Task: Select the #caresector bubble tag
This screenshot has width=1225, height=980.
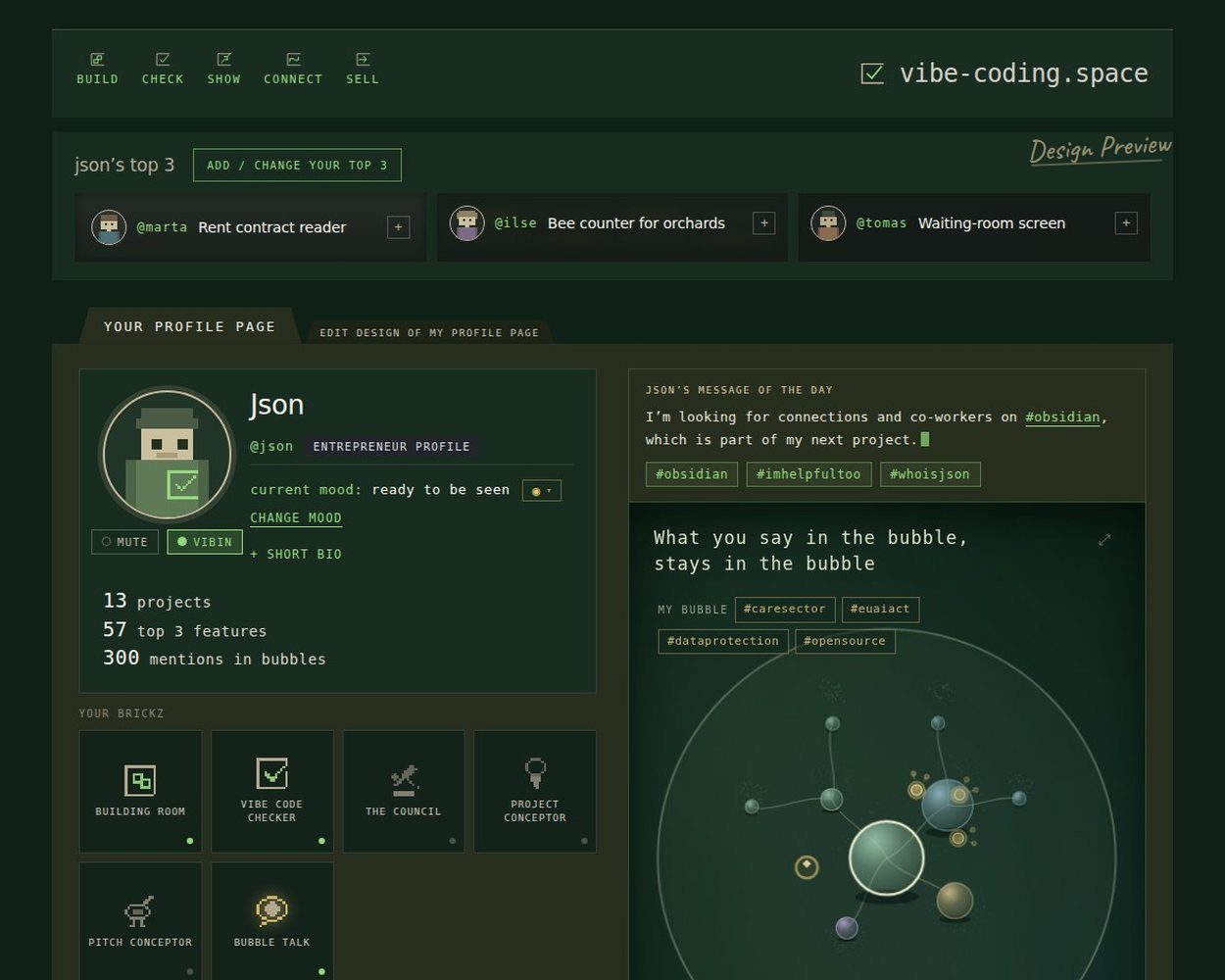Action: 785,610
